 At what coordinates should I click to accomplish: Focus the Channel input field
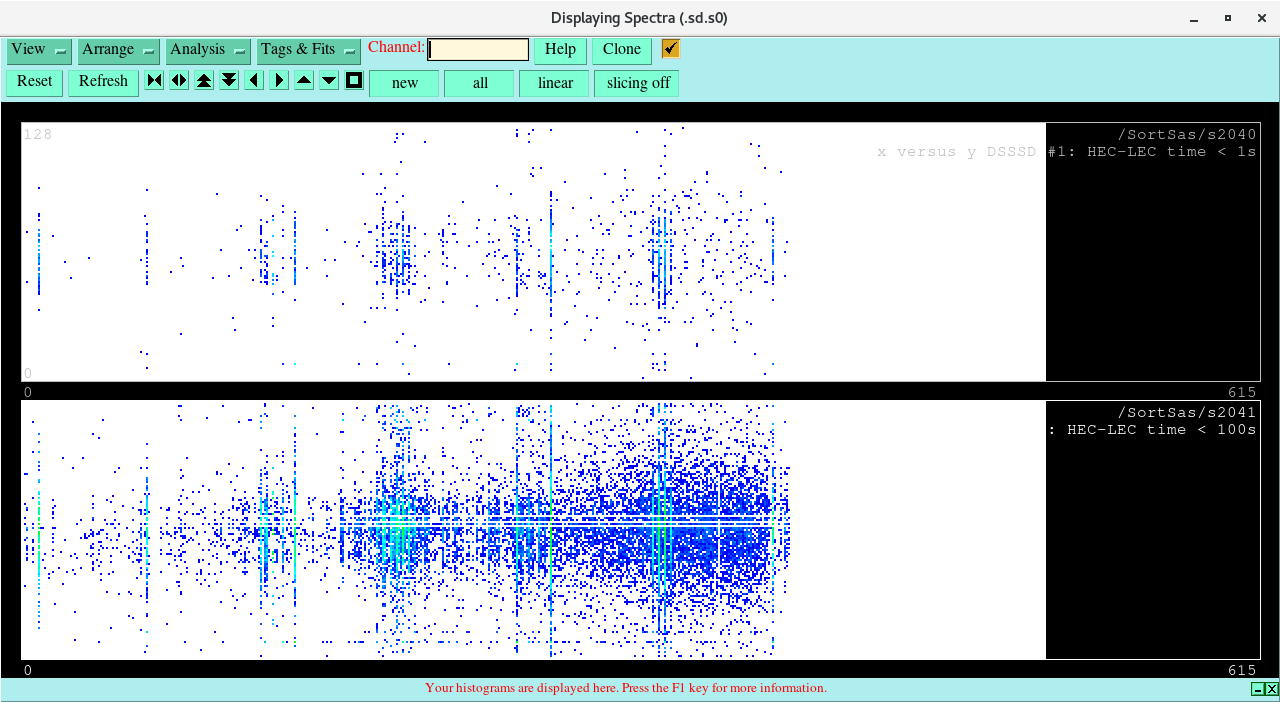(478, 50)
